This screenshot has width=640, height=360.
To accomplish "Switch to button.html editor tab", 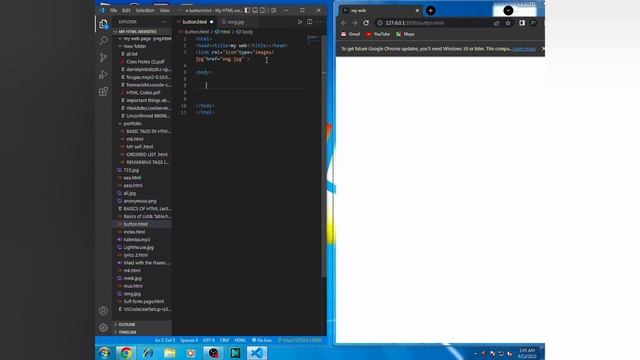I will 195,22.
